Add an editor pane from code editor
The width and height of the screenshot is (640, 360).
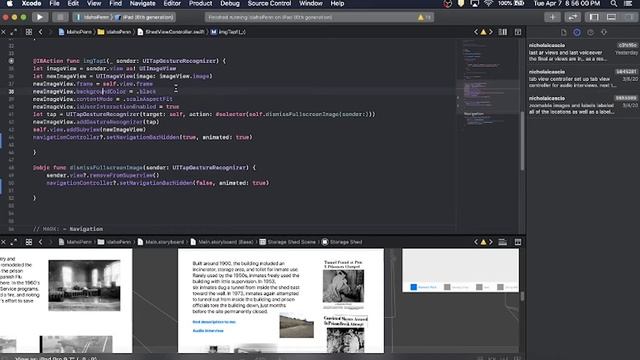pyautogui.click(x=518, y=32)
